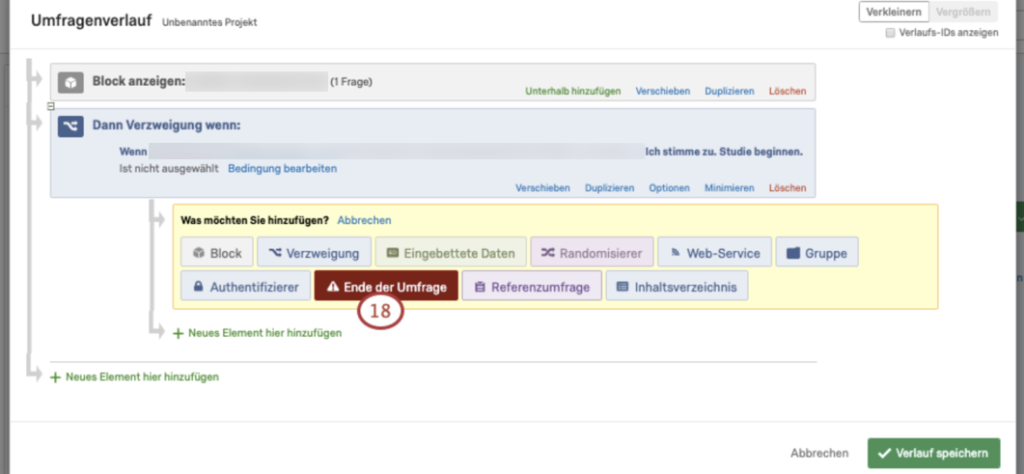Tick the Verlaufs-IDs anzeigen checkbox
The width and height of the screenshot is (1024, 474).
point(890,33)
